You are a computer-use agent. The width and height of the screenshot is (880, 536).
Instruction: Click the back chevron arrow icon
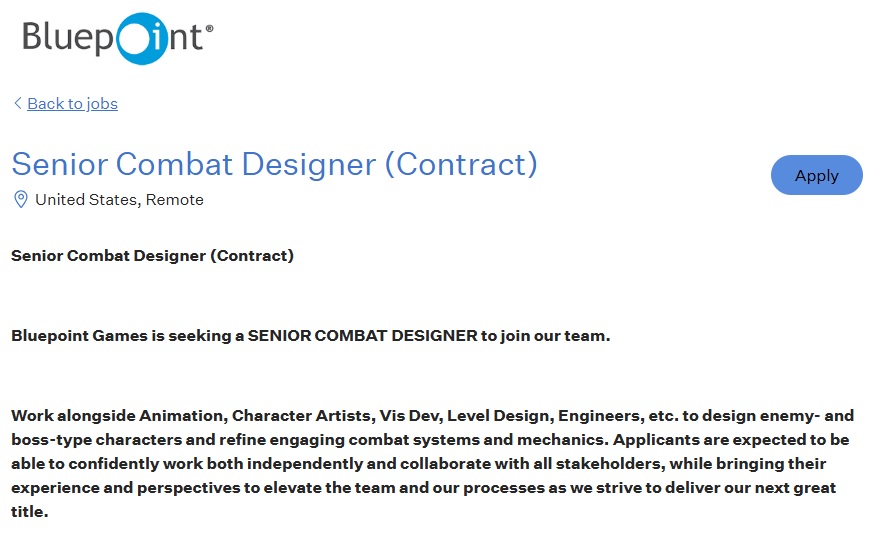click(x=17, y=103)
